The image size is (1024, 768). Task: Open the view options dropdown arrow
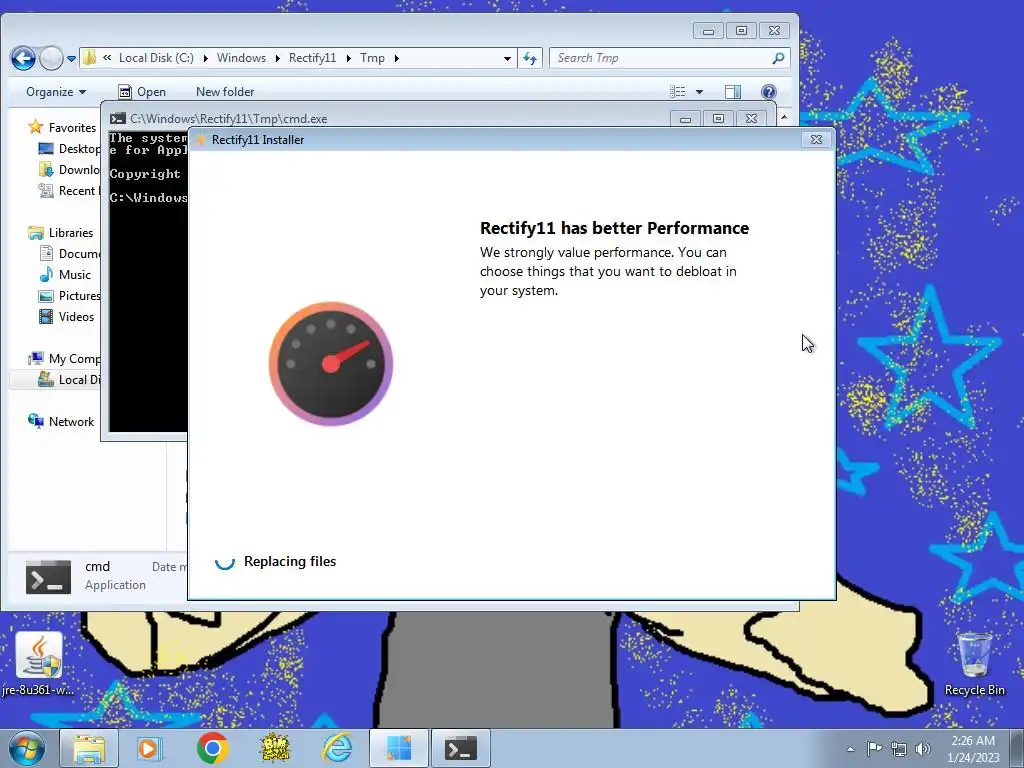[x=699, y=92]
